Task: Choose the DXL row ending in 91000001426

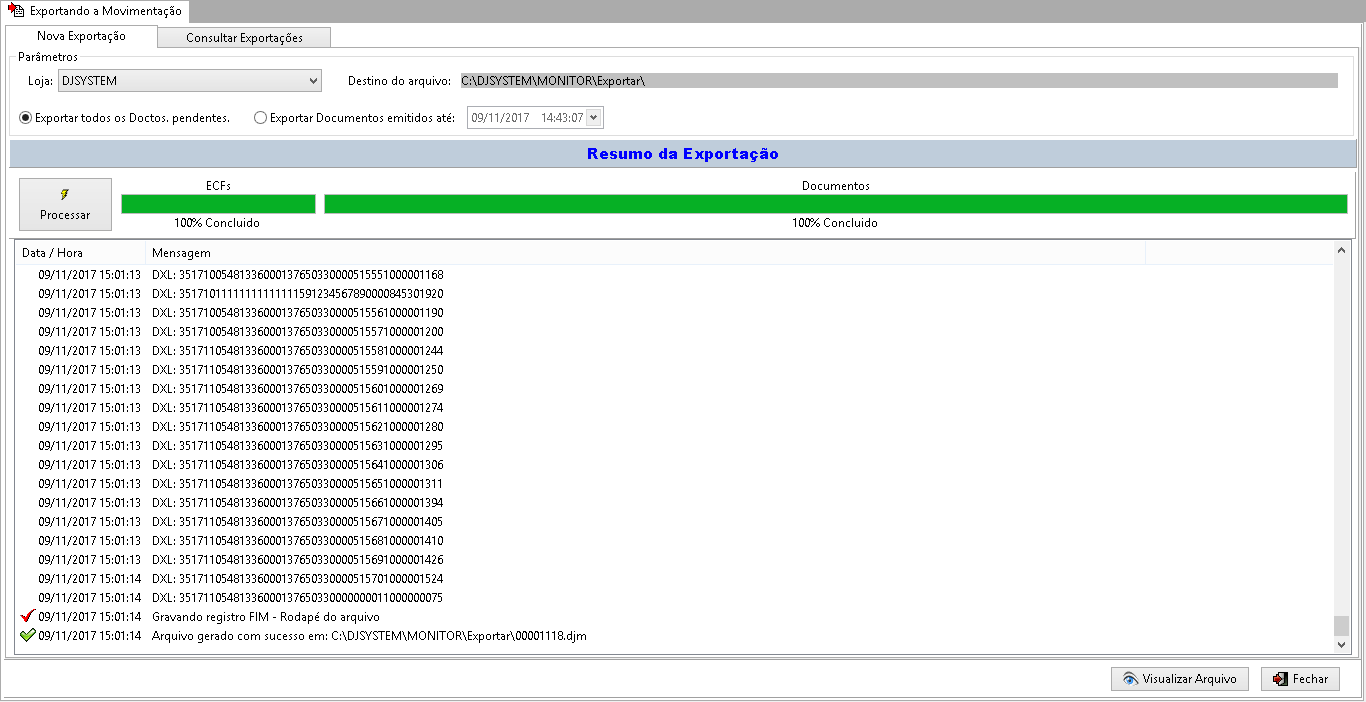Action: [675, 559]
